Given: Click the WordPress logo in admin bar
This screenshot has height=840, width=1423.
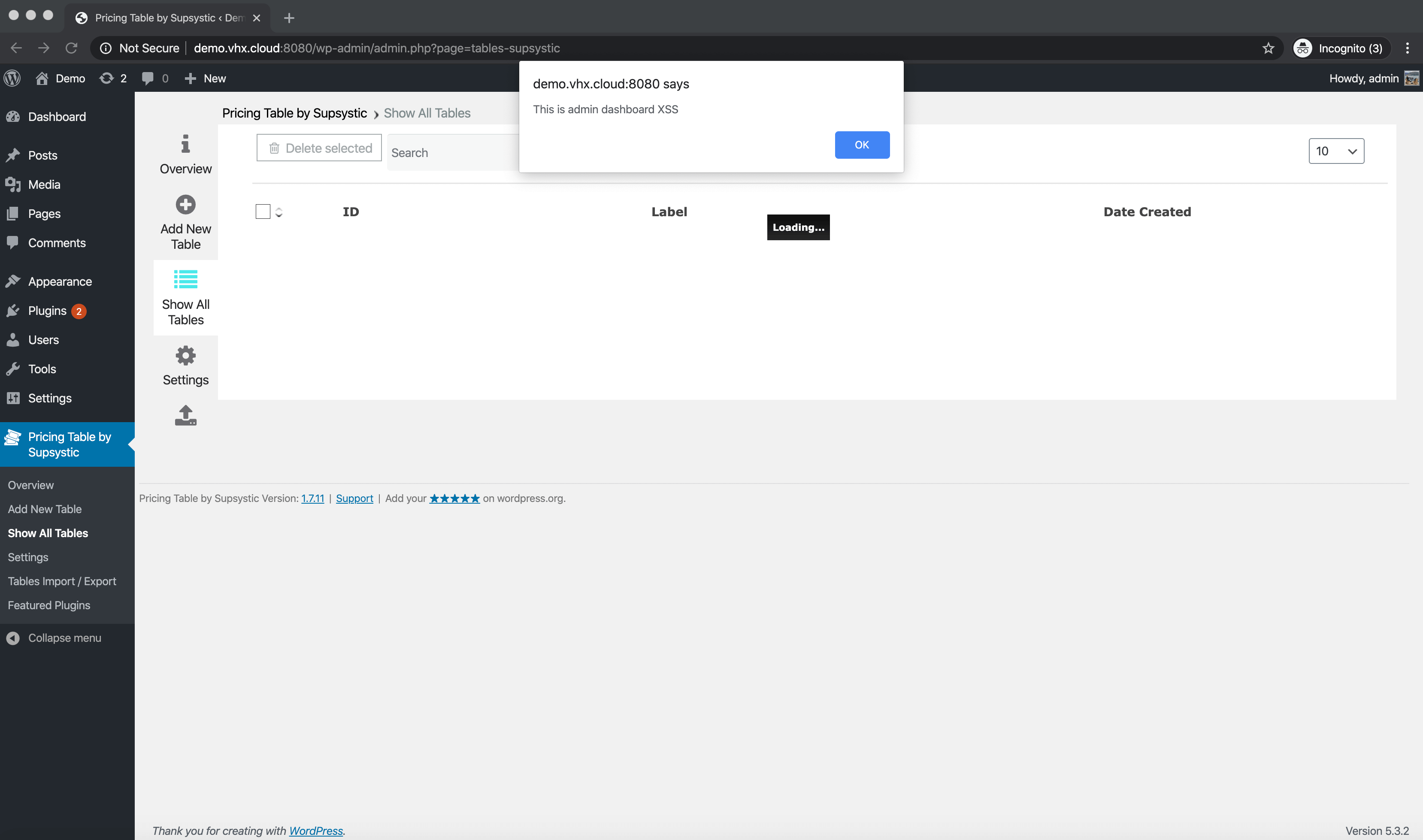Looking at the screenshot, I should [x=12, y=78].
